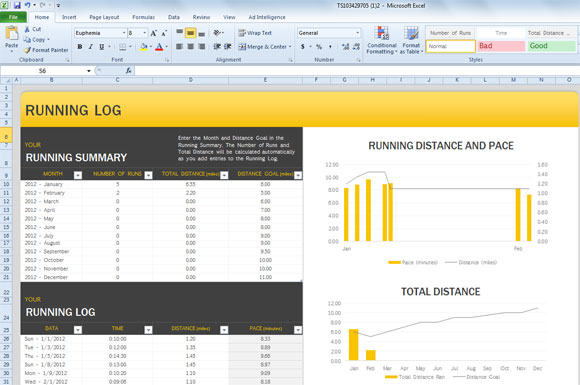Select the column D header

coord(190,80)
